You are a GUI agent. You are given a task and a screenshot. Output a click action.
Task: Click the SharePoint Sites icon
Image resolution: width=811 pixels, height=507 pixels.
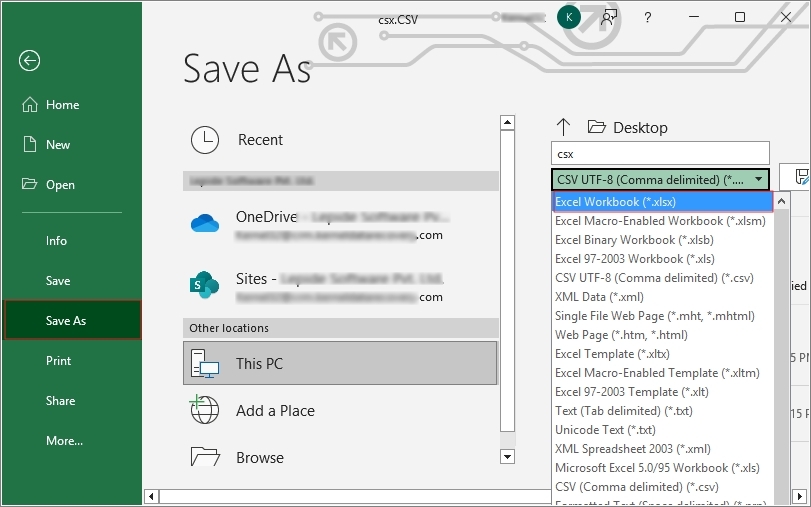click(204, 285)
